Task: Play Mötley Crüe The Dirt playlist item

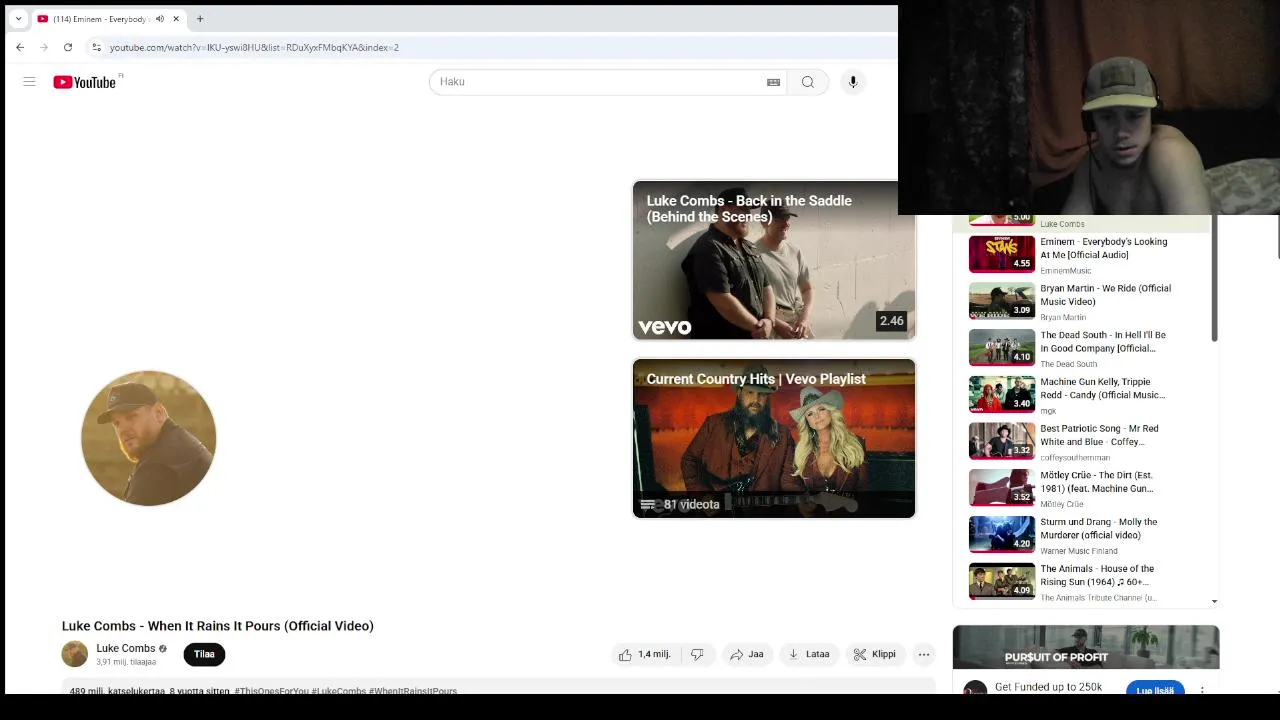Action: [1097, 482]
